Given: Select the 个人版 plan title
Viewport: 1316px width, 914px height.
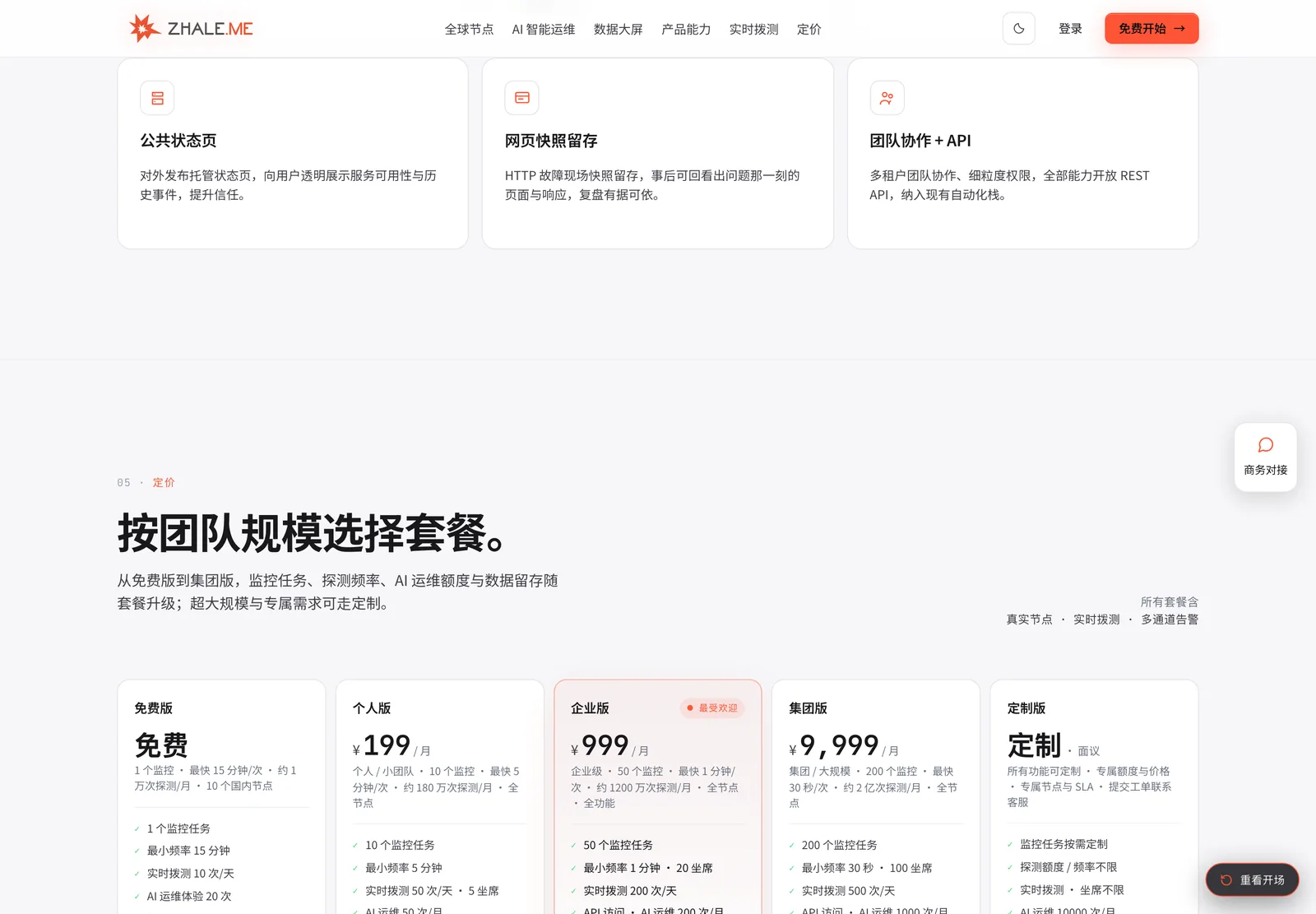Looking at the screenshot, I should [372, 708].
